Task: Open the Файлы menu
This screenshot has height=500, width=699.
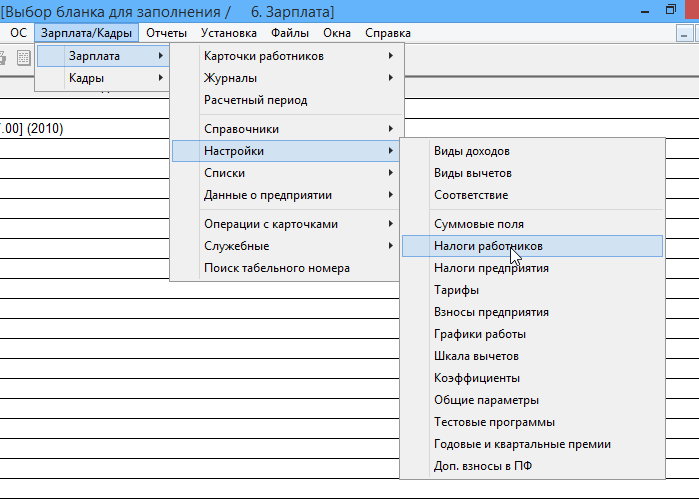Action: [x=290, y=33]
